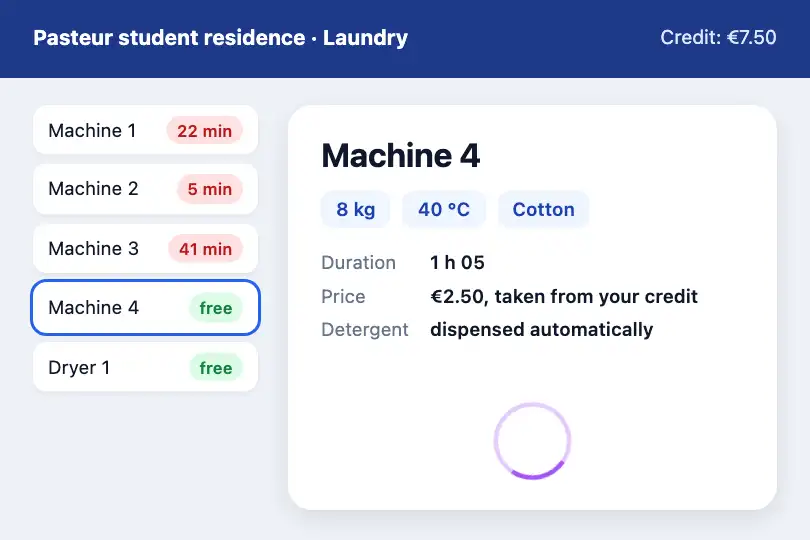Viewport: 810px width, 540px height.
Task: Click the Cotton program chip
Action: coord(543,209)
